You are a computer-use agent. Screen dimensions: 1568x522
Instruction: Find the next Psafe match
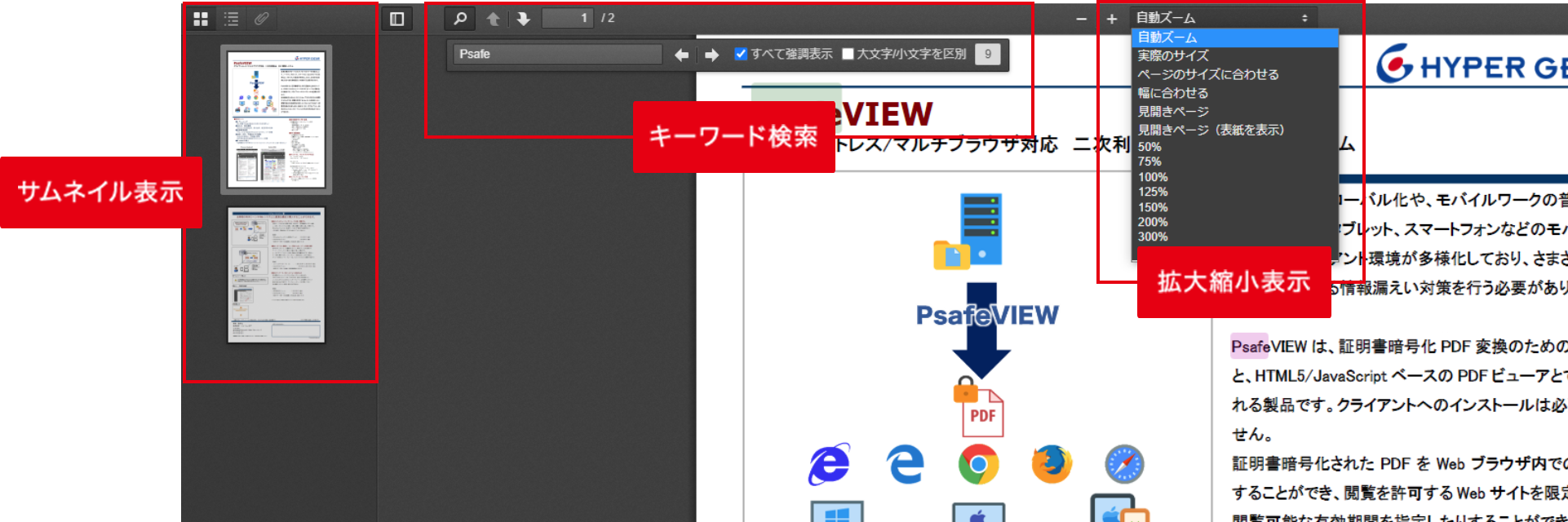[711, 55]
